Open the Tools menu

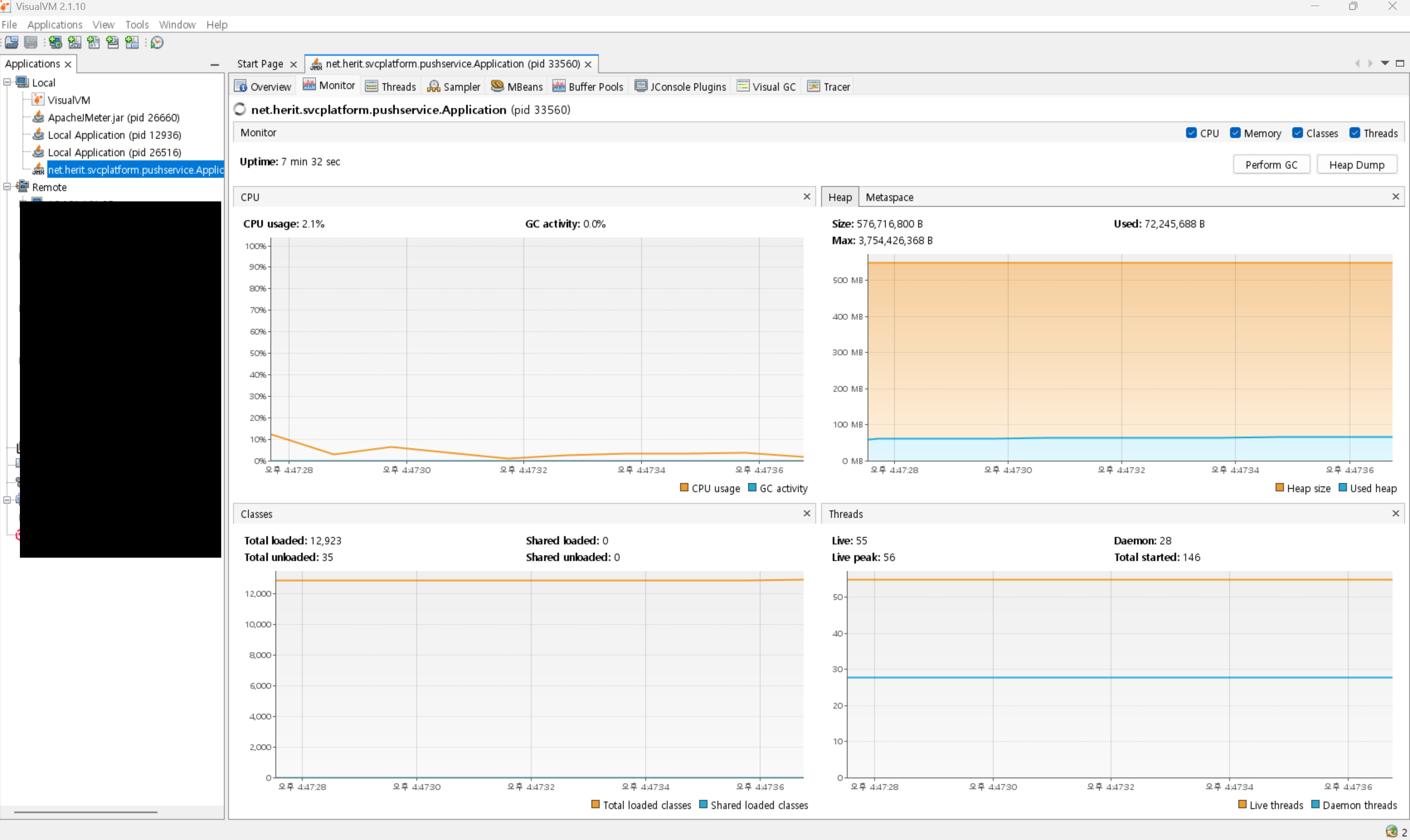tap(137, 24)
